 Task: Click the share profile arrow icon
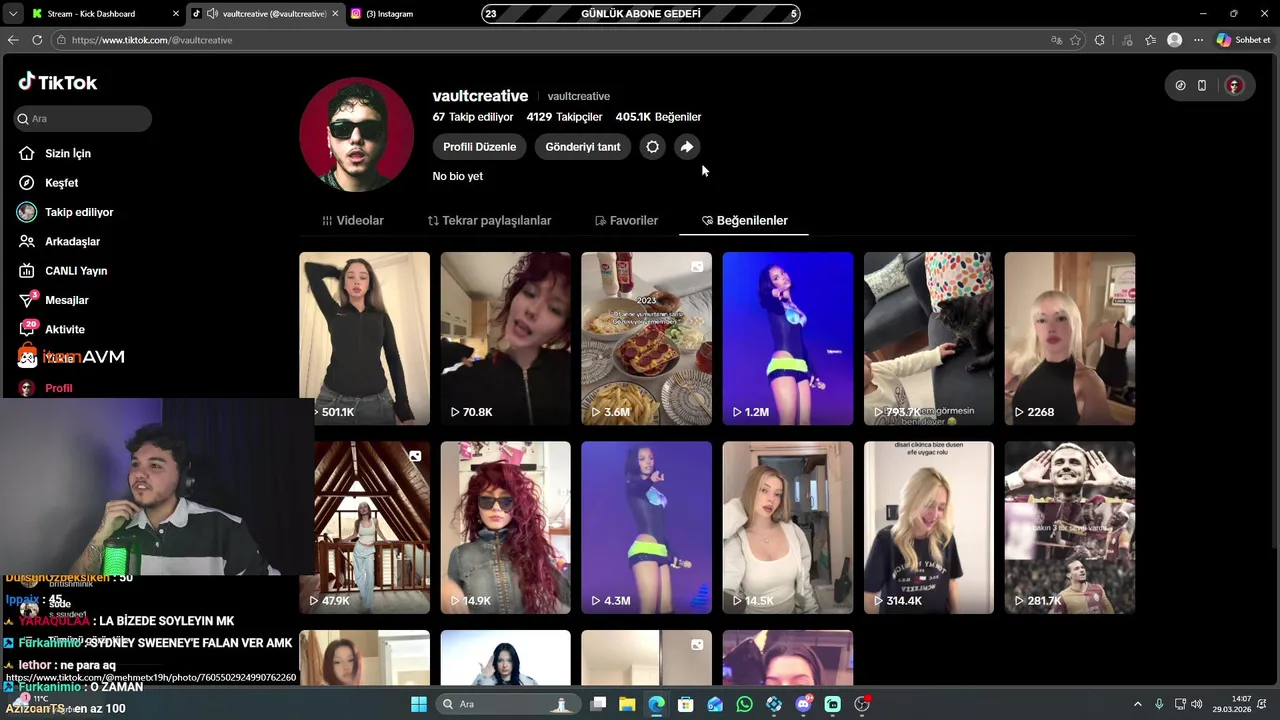(687, 147)
